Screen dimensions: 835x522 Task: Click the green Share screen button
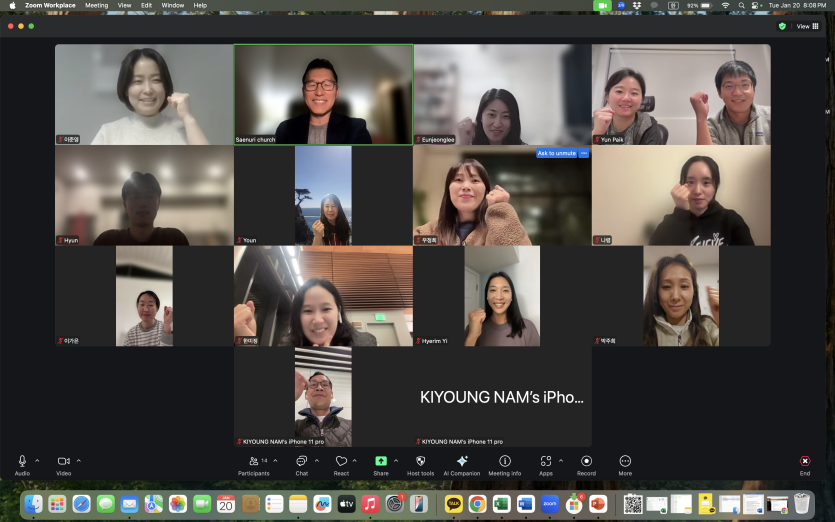(x=381, y=465)
